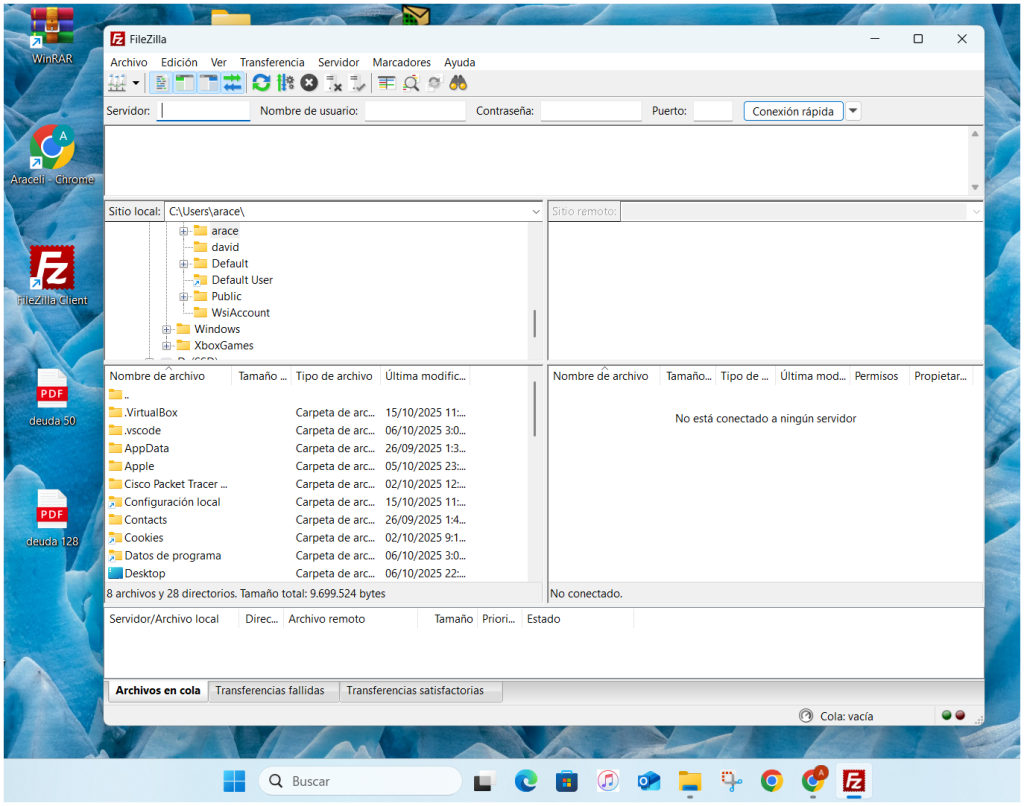Toggle the message log display
Viewport: 1024px width, 806px height.
tap(160, 83)
